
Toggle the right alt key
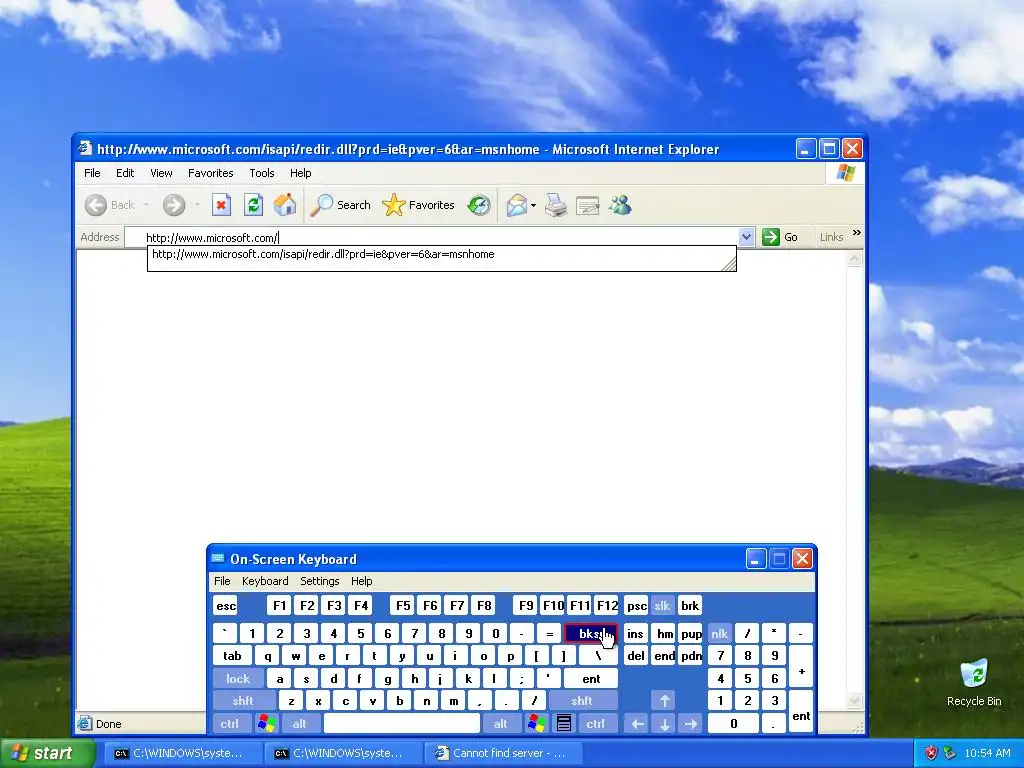(500, 724)
